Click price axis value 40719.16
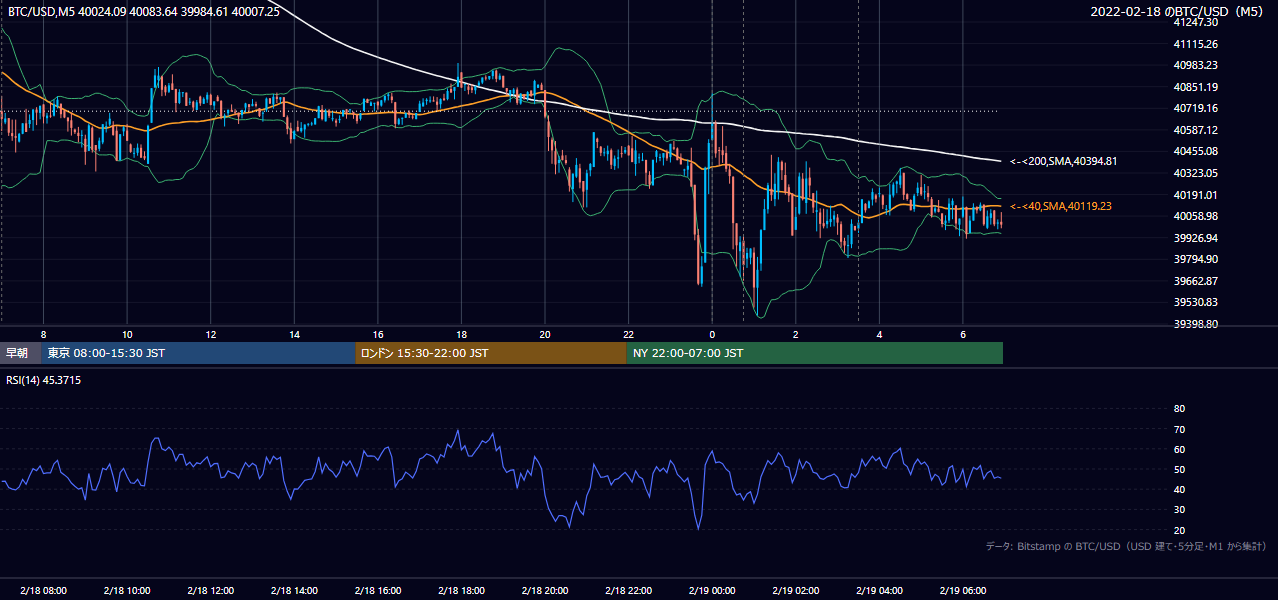Image resolution: width=1278 pixels, height=600 pixels. tap(1195, 108)
